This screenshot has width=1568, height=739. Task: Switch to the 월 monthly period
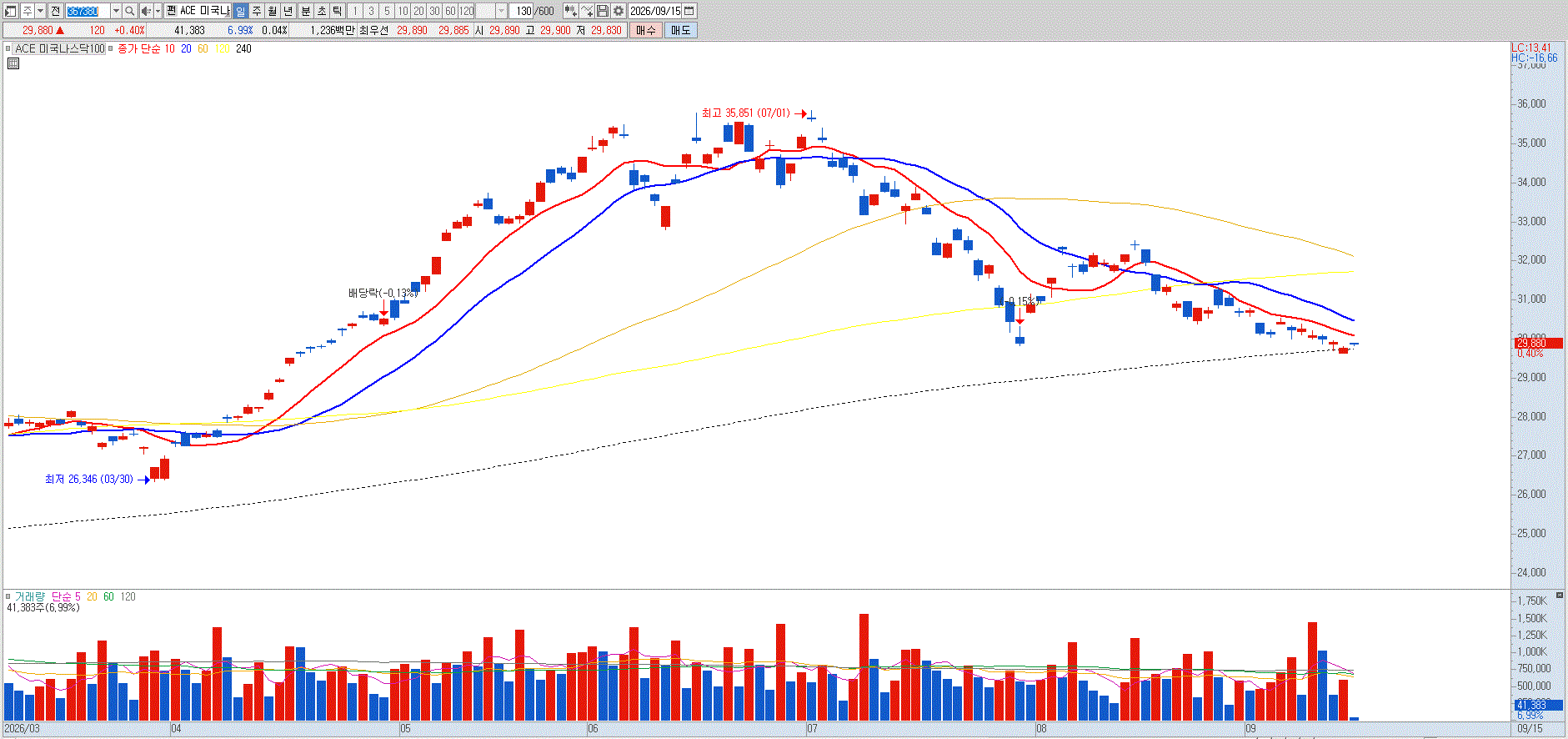coord(273,11)
